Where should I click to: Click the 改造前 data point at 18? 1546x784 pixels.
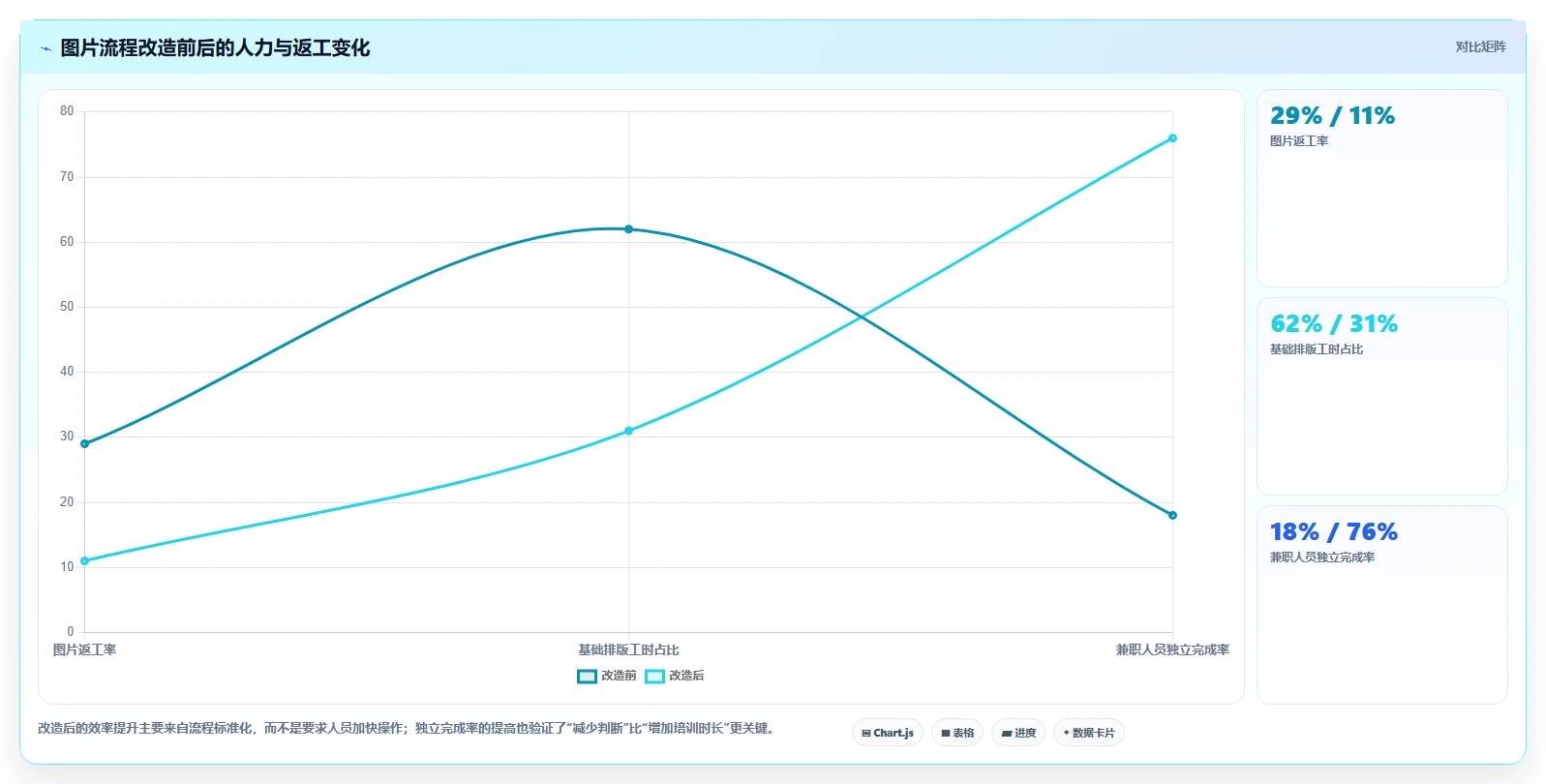click(x=1172, y=515)
